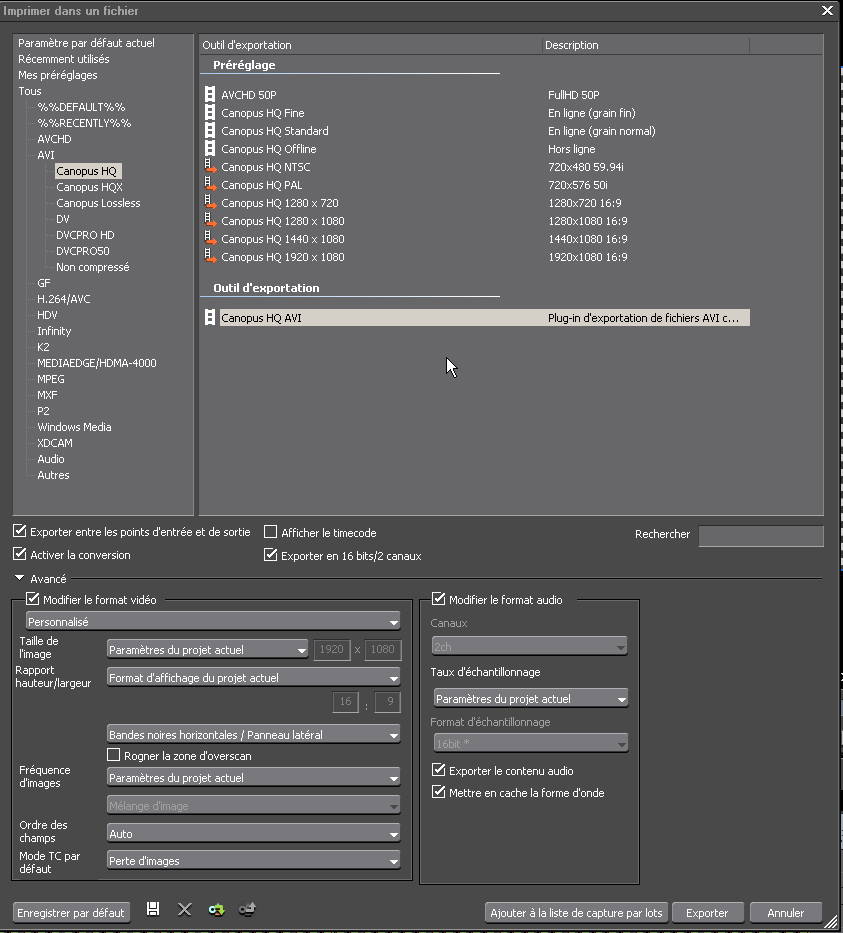Toggle 'Exporter entre les points d'entrée et de sortie'
Screen dimensions: 843x933
[x=20, y=531]
